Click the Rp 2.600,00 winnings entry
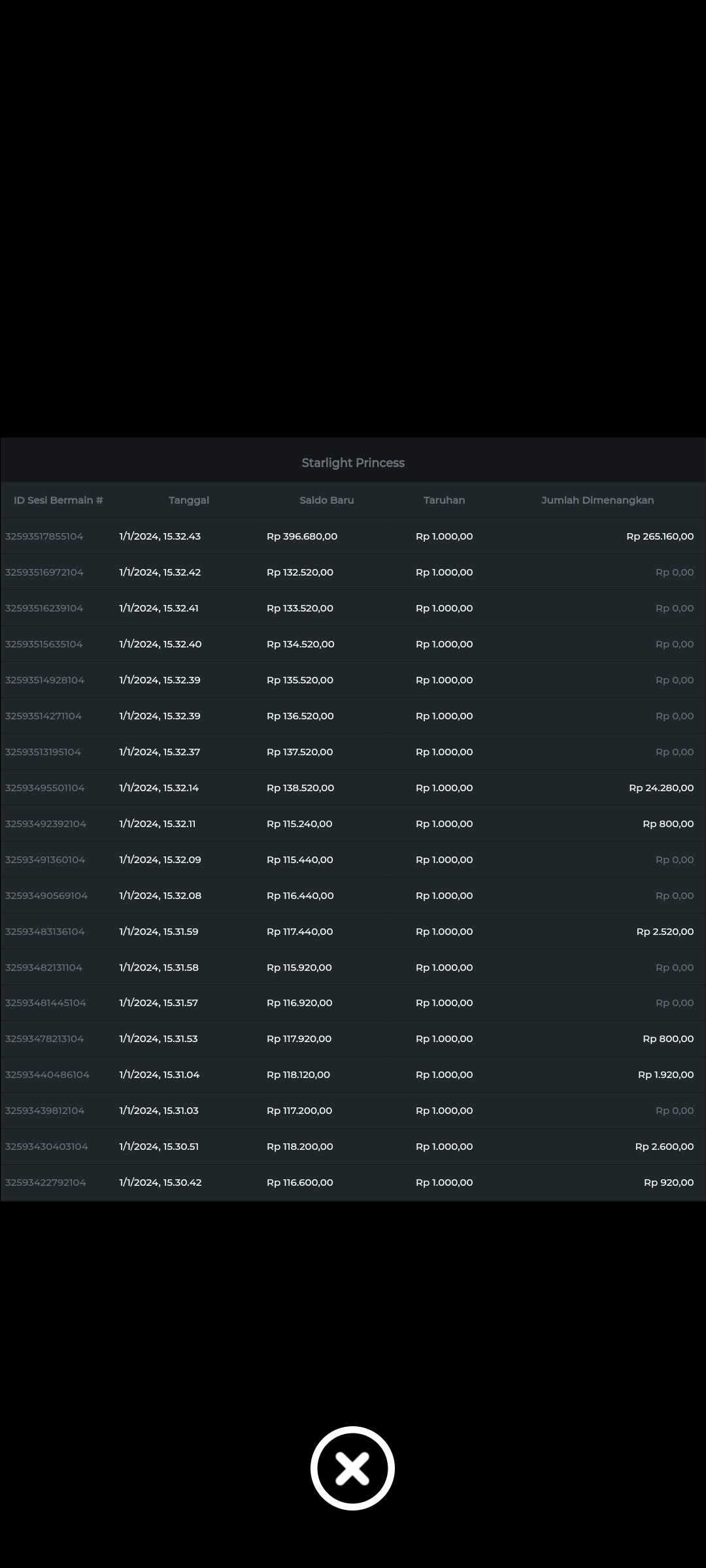The height and width of the screenshot is (1568, 706). click(x=664, y=1147)
